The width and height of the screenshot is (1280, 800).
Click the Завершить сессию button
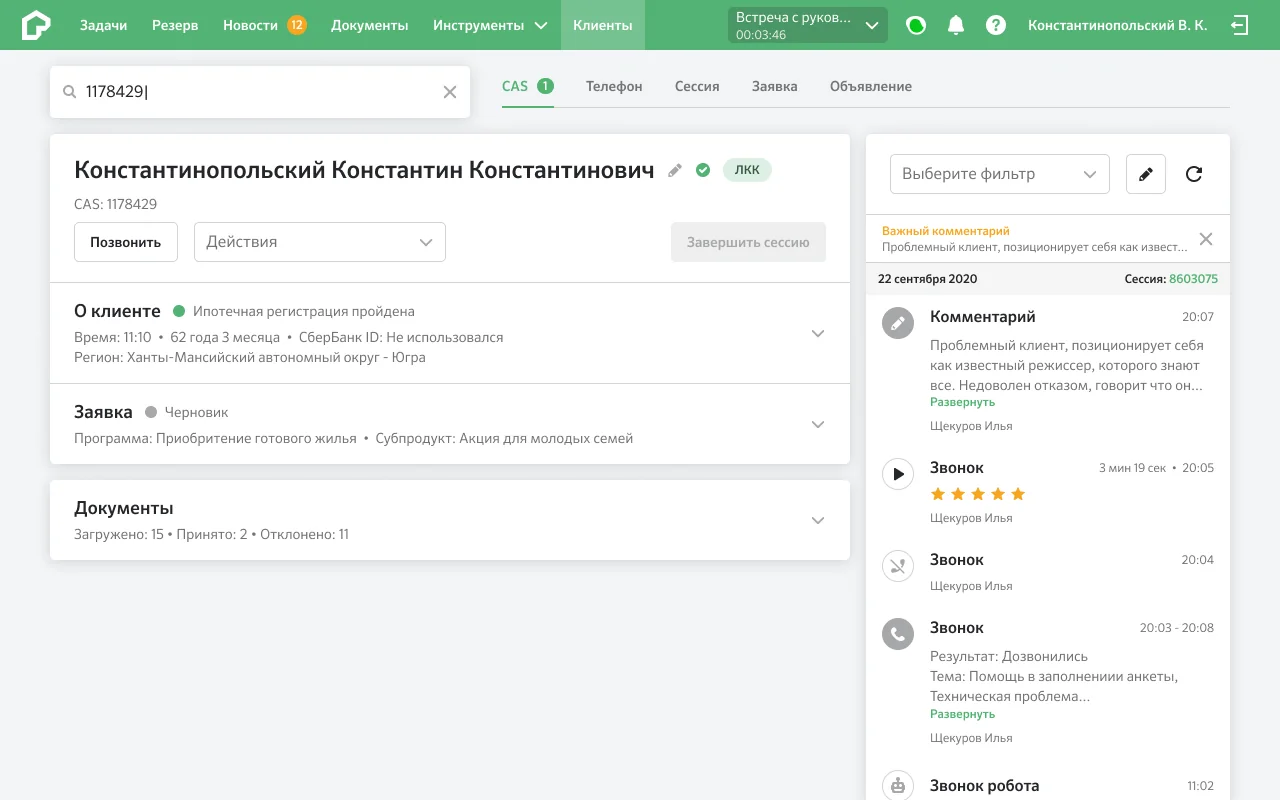click(748, 242)
